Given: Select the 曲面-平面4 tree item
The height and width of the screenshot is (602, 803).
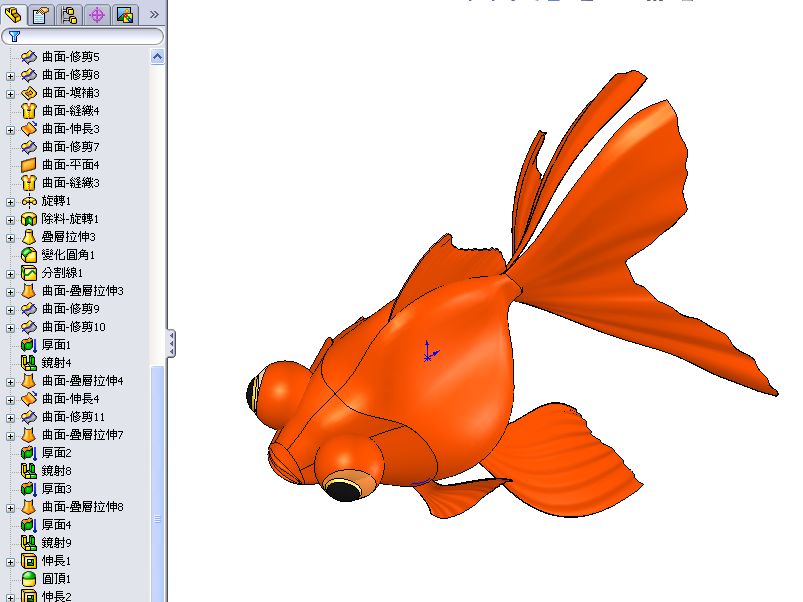Looking at the screenshot, I should [x=72, y=163].
